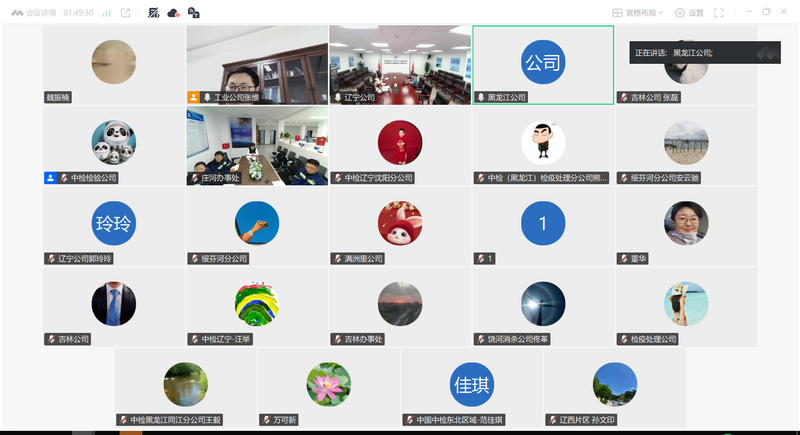Click the muted mic icon beside 董华
The width and height of the screenshot is (800, 435).
click(624, 259)
